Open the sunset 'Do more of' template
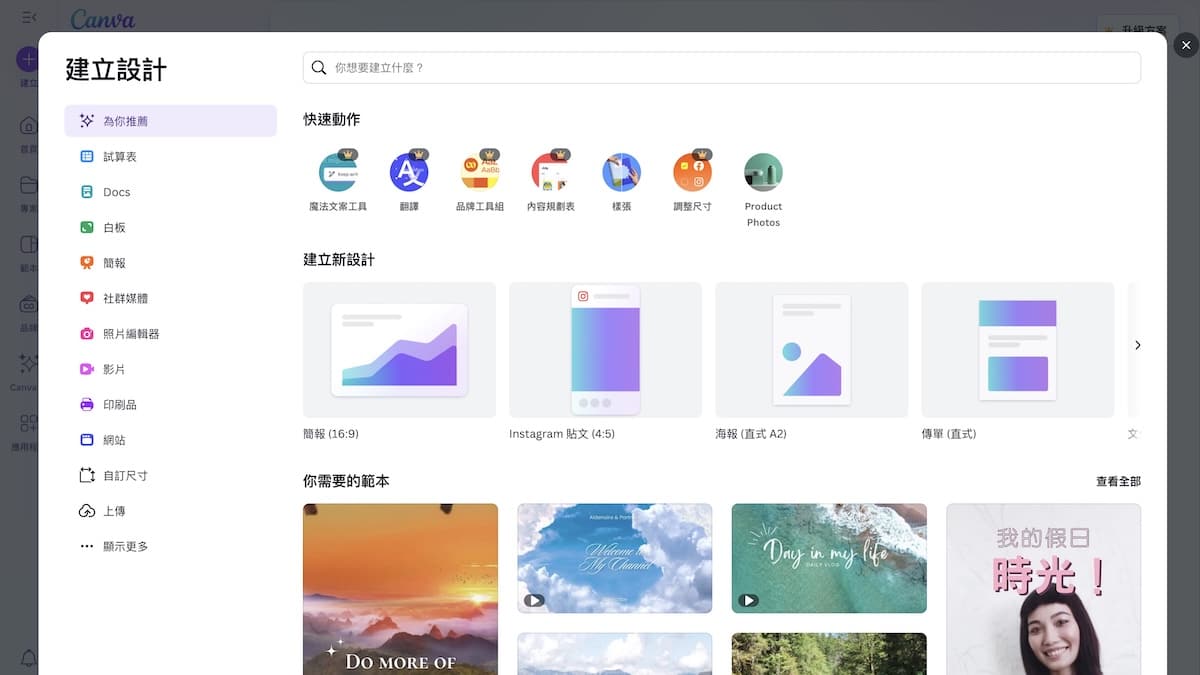Image resolution: width=1200 pixels, height=675 pixels. coord(400,589)
